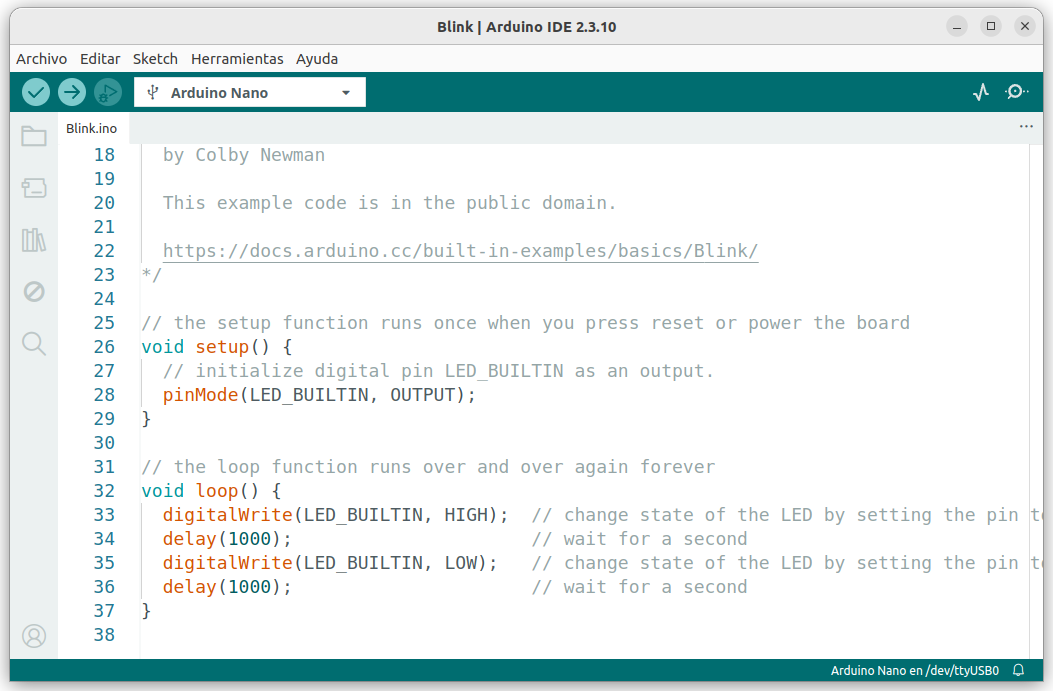Click line number 26

(104, 347)
